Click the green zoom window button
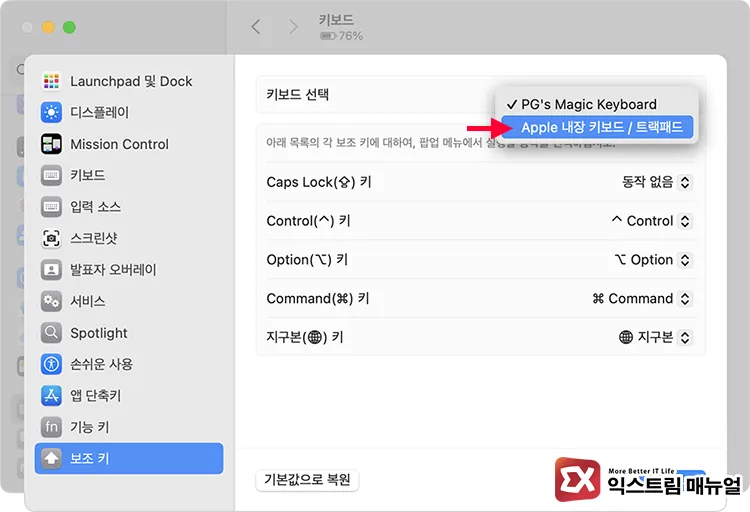This screenshot has width=750, height=512. pos(69,27)
